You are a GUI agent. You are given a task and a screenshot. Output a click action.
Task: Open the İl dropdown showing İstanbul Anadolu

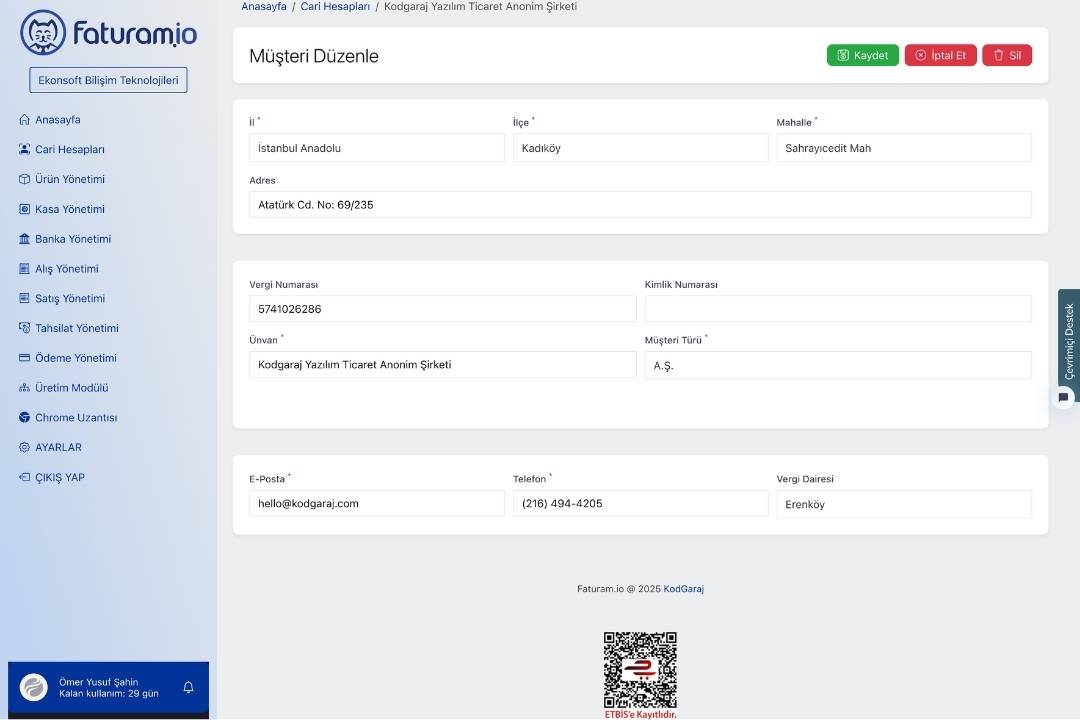click(x=377, y=147)
